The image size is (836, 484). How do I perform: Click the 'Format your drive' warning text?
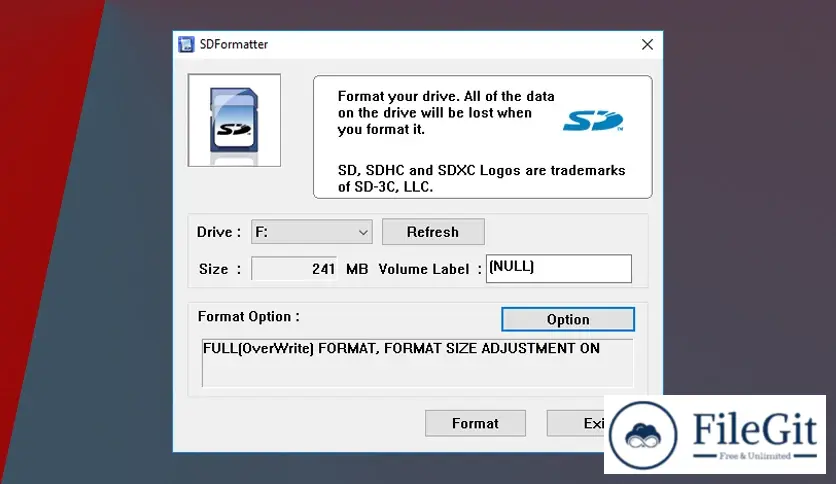446,113
